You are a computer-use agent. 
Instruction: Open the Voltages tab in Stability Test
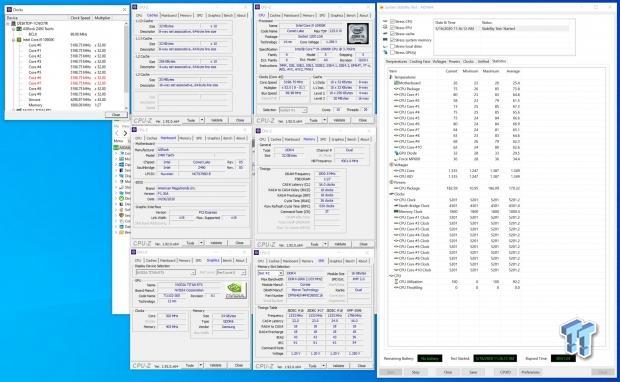click(439, 62)
